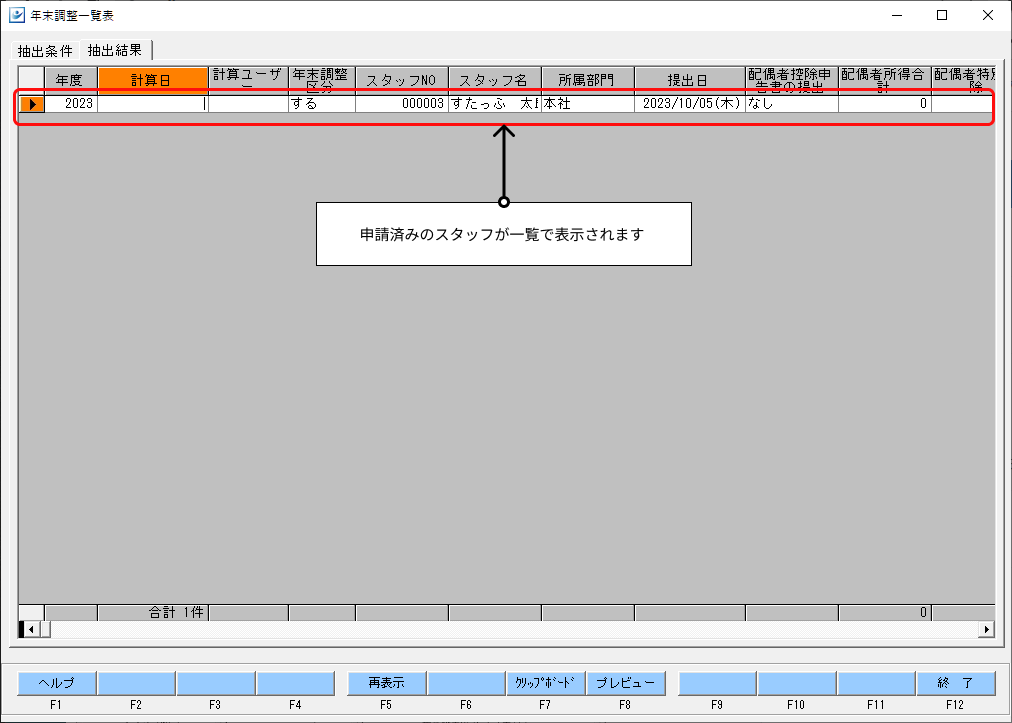Viewport: 1012px width, 723px height.
Task: Click the 本社 department cell
Action: pos(588,103)
